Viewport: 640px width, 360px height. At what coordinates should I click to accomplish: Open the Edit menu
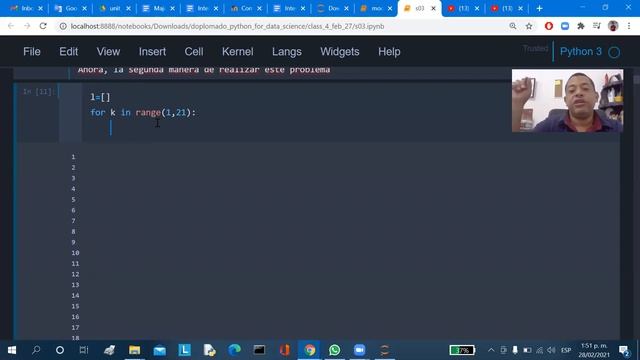point(68,52)
